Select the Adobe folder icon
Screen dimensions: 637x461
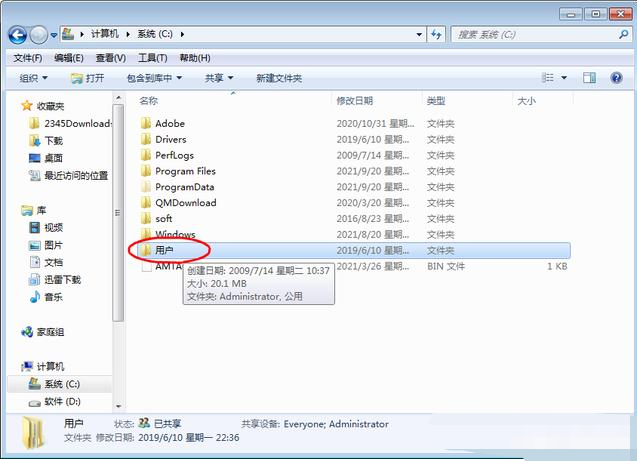[146, 124]
